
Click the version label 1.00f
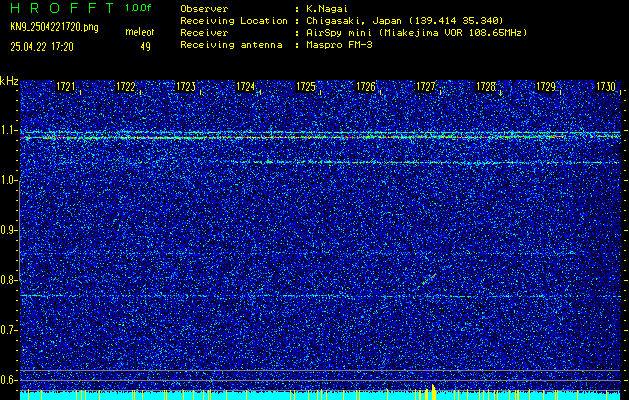[x=138, y=8]
